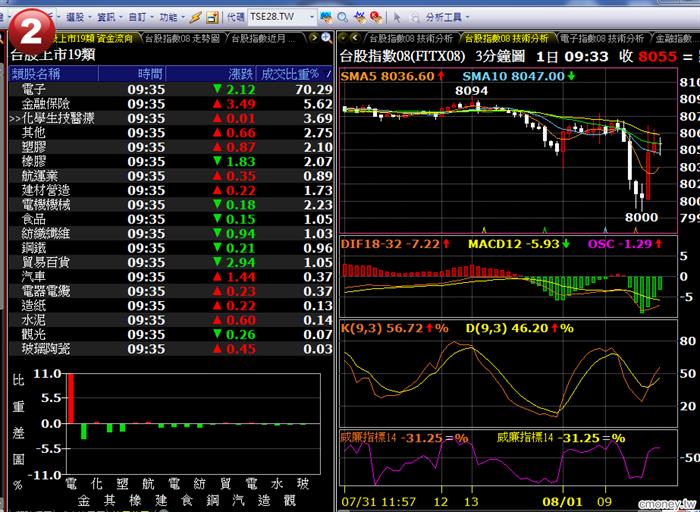700x512 pixels.
Task: Open the 功能 menu dropdown
Action: (x=172, y=17)
